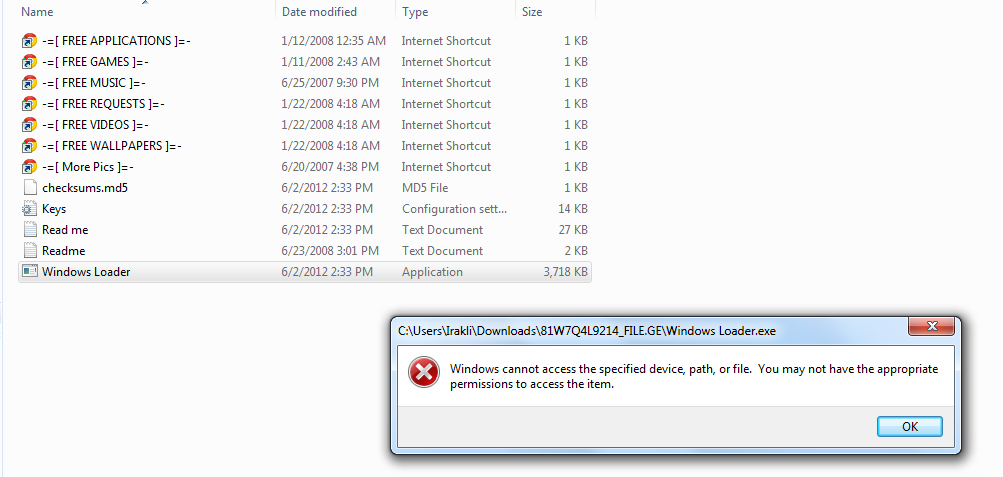Select the FREE WALLPAPERS shortcut entry

point(111,146)
